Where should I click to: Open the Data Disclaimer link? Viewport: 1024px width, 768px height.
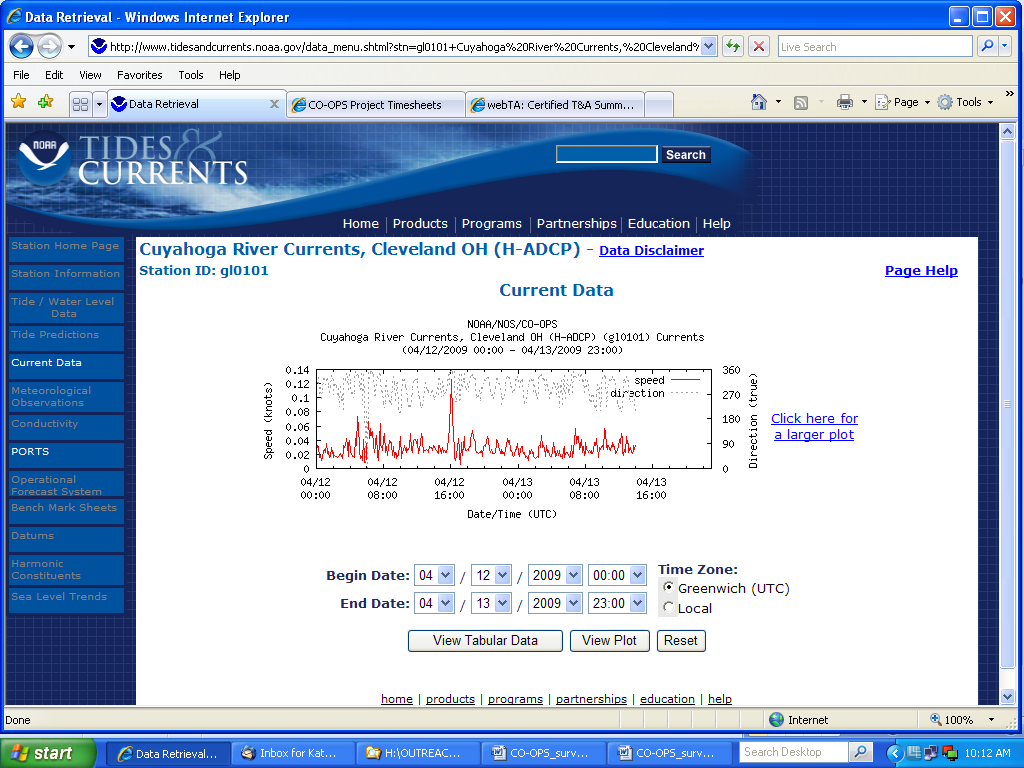tap(651, 250)
